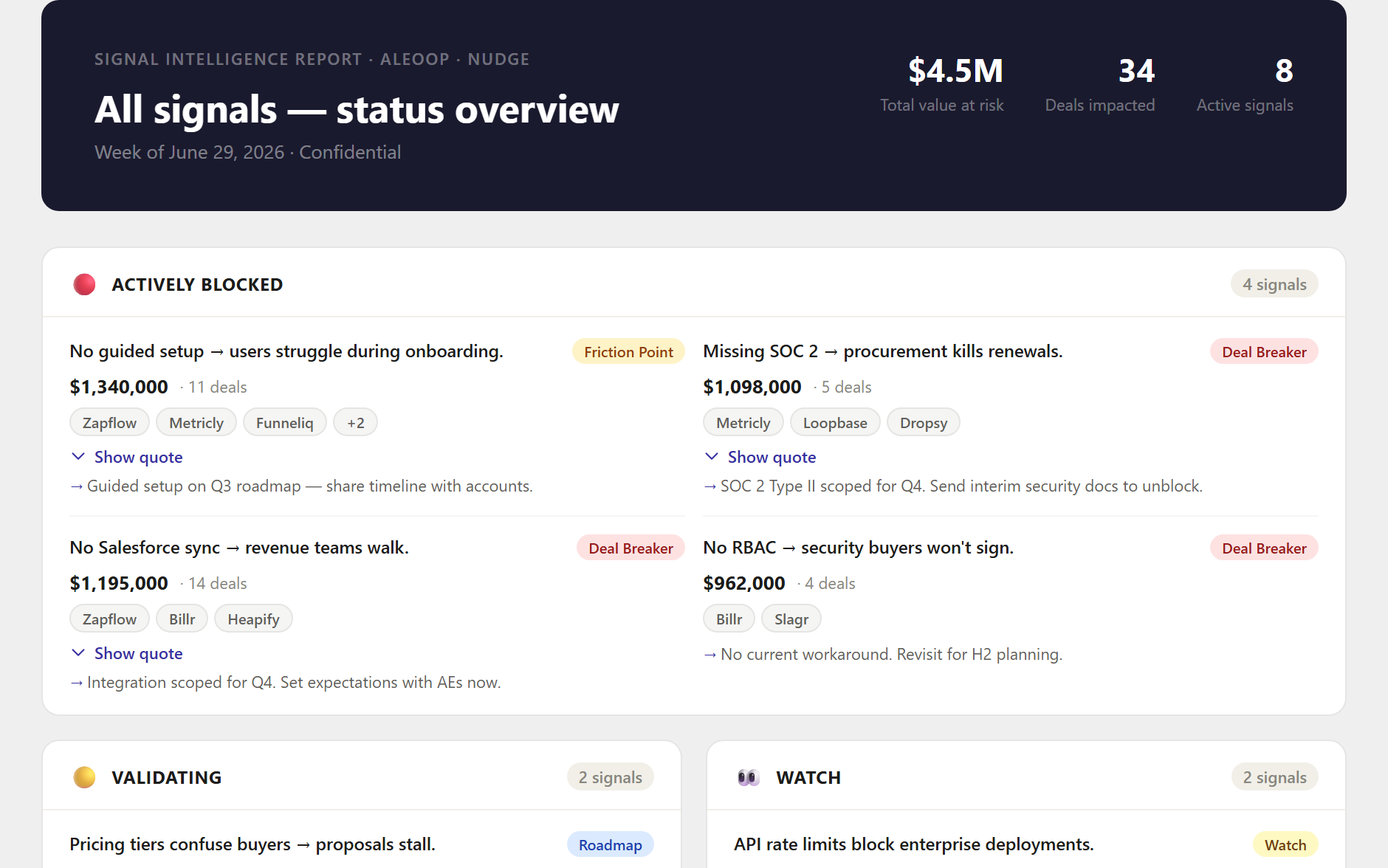
Task: Click the Slagr account chip
Action: (x=791, y=619)
